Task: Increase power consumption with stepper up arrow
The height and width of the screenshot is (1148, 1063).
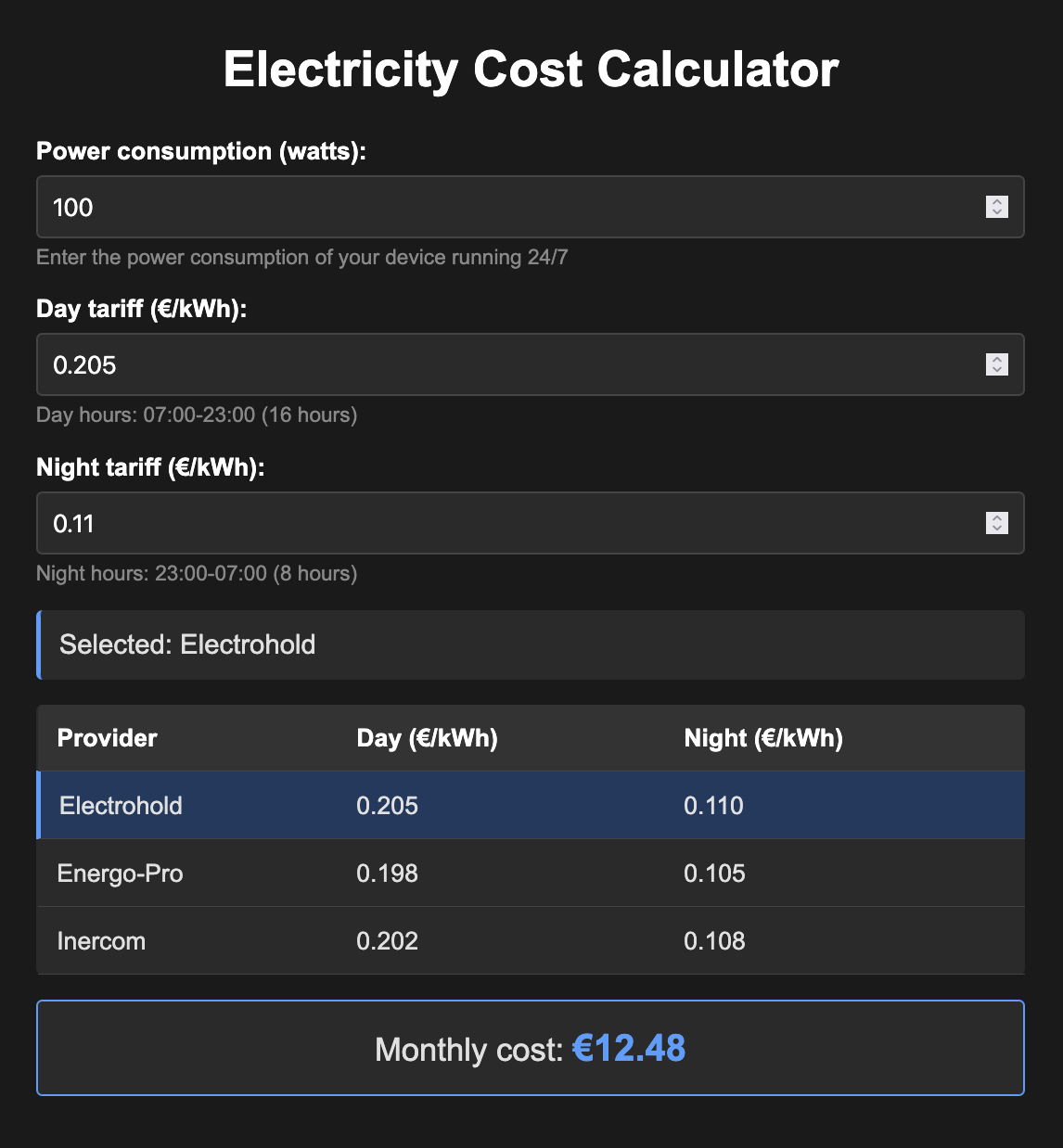Action: tap(997, 201)
